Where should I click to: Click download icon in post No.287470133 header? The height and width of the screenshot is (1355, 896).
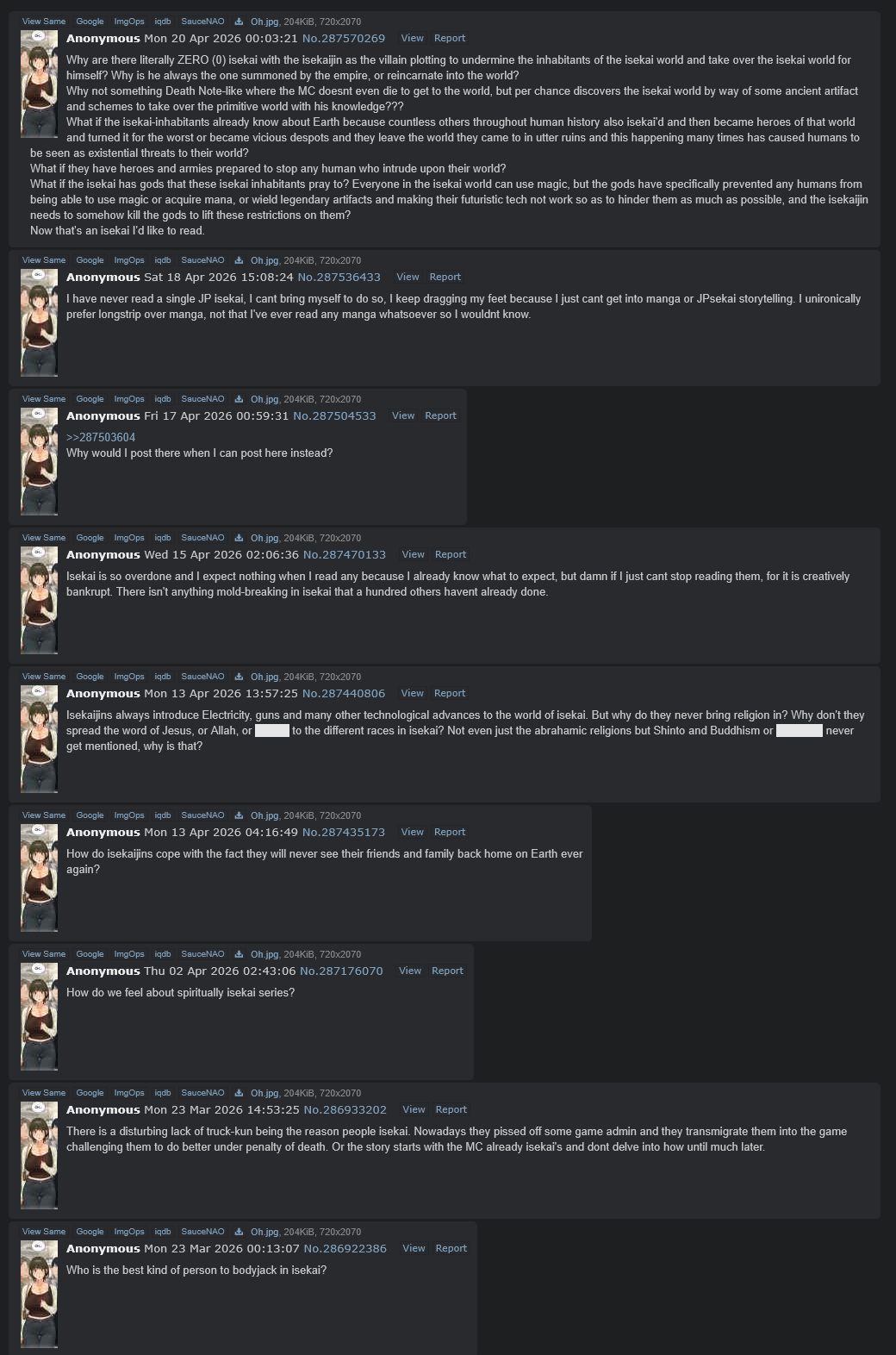coord(239,538)
